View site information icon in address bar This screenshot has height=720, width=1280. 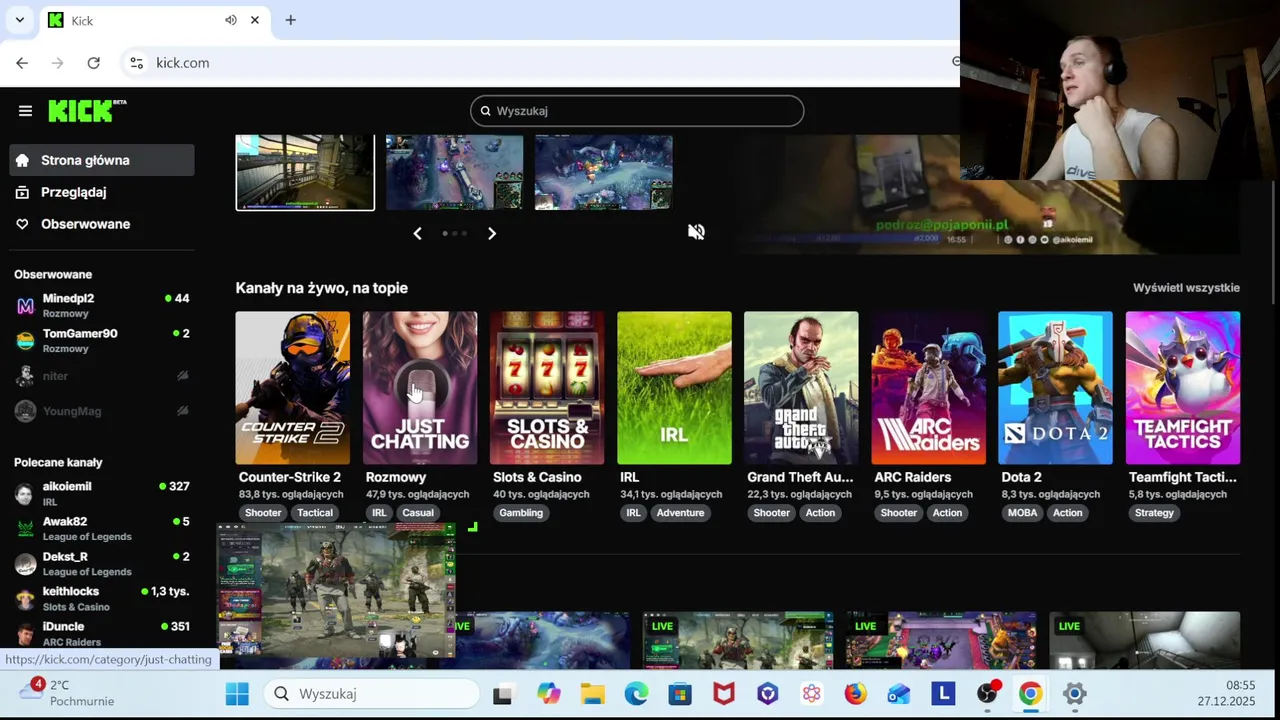coord(137,63)
